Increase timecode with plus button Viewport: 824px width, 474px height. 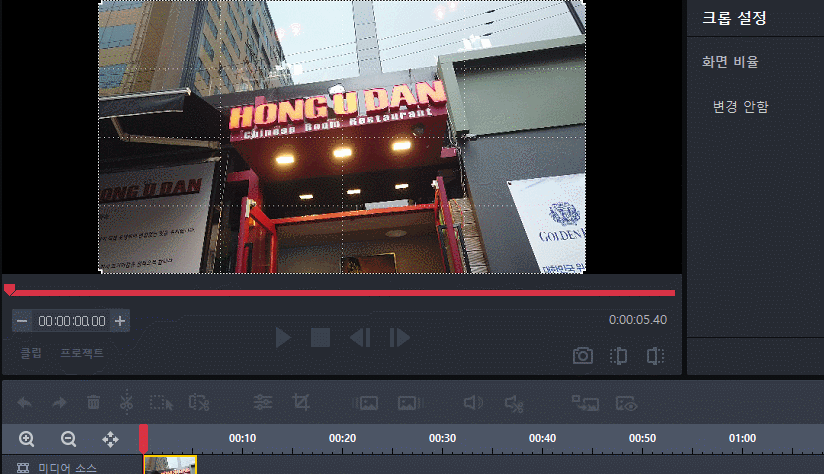[x=120, y=321]
